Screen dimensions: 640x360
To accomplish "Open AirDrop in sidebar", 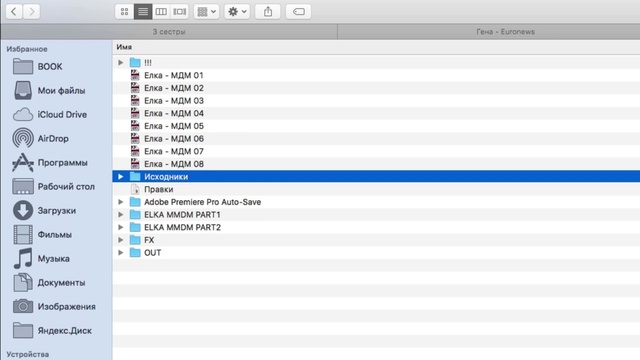I will [40, 139].
